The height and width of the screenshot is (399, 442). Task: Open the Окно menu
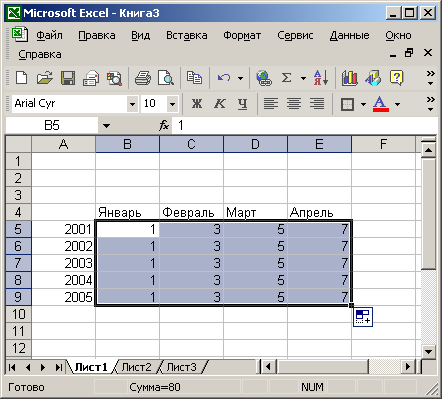(398, 35)
